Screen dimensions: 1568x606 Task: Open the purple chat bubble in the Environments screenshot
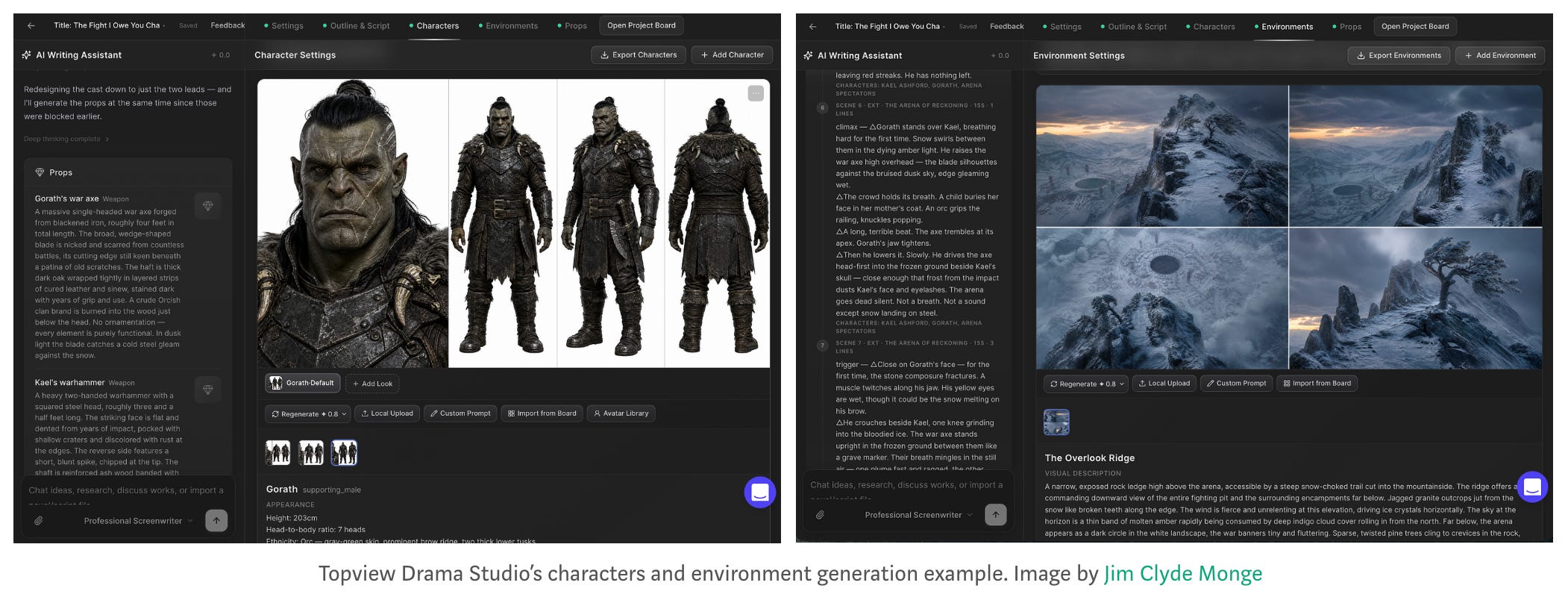[1532, 487]
